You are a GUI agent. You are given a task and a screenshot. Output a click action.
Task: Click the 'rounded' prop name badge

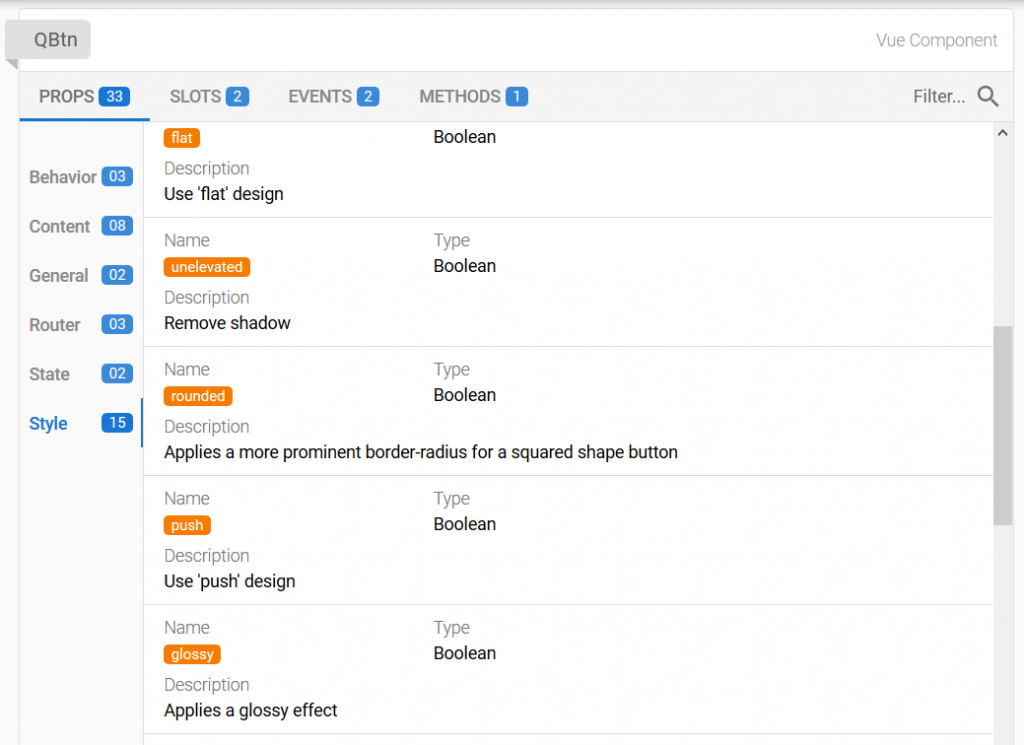pos(198,396)
